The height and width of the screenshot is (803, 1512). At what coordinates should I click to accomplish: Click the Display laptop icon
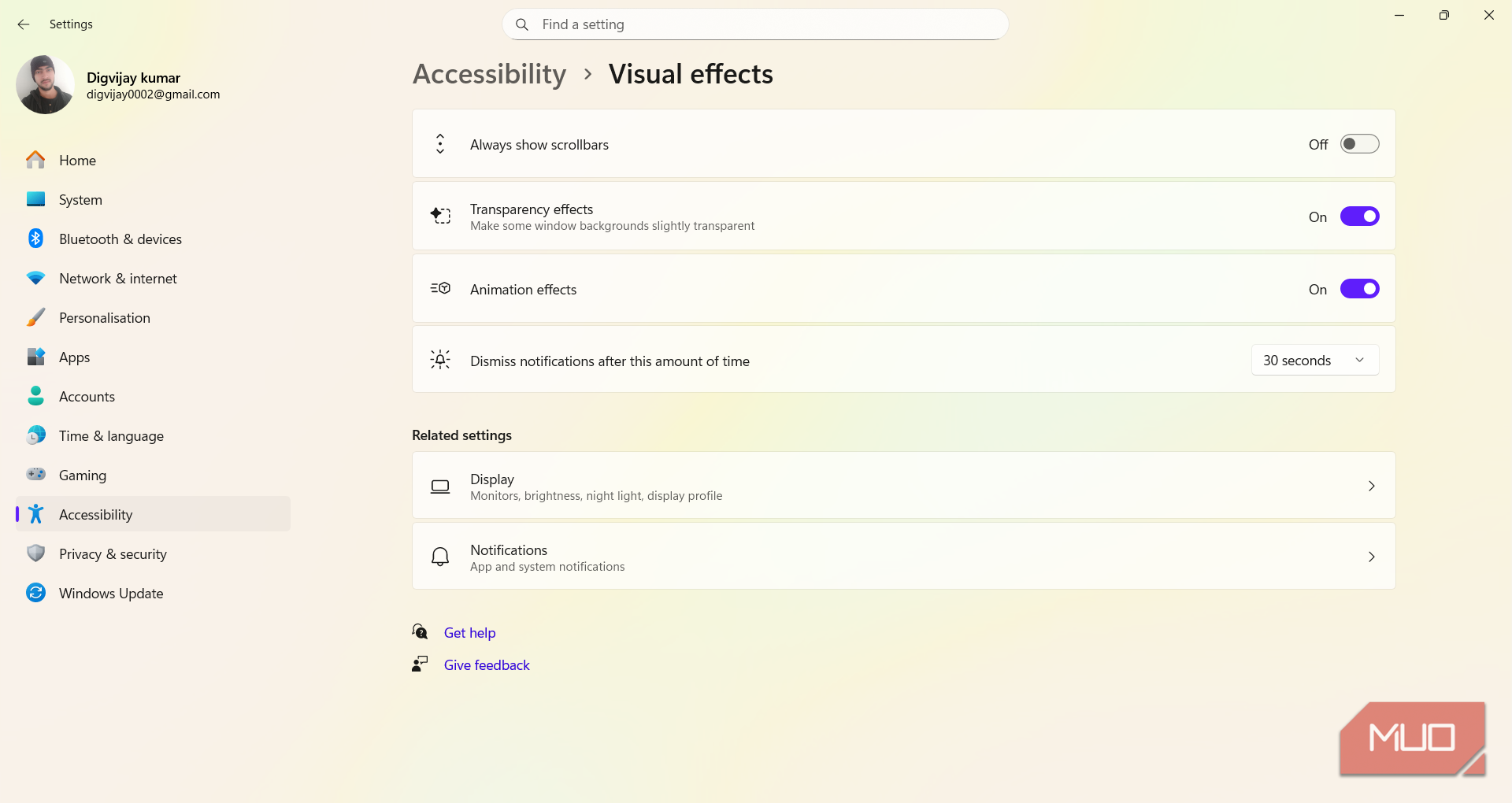[x=440, y=487]
